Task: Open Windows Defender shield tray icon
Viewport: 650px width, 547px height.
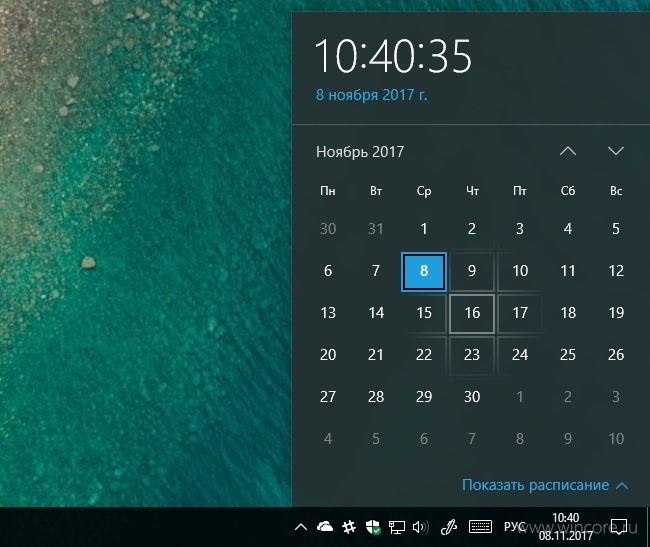Action: click(373, 527)
